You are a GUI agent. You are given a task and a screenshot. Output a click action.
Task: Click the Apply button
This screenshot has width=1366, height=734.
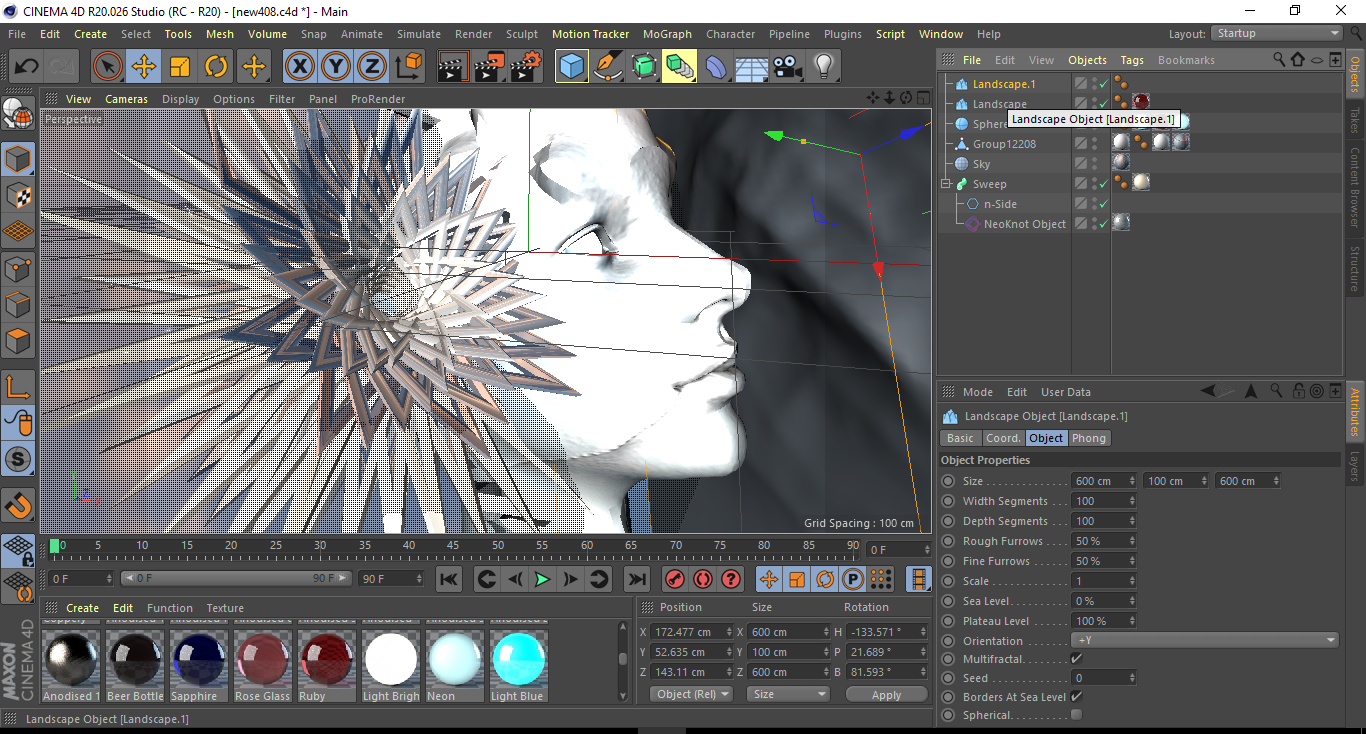tap(886, 695)
